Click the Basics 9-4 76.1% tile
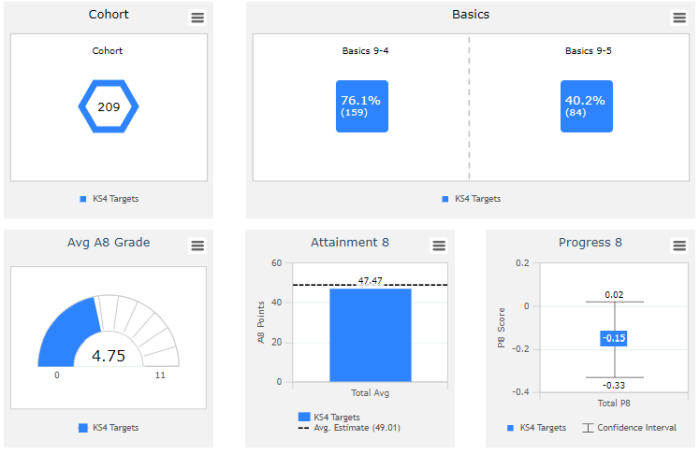Image resolution: width=700 pixels, height=455 pixels. (361, 106)
